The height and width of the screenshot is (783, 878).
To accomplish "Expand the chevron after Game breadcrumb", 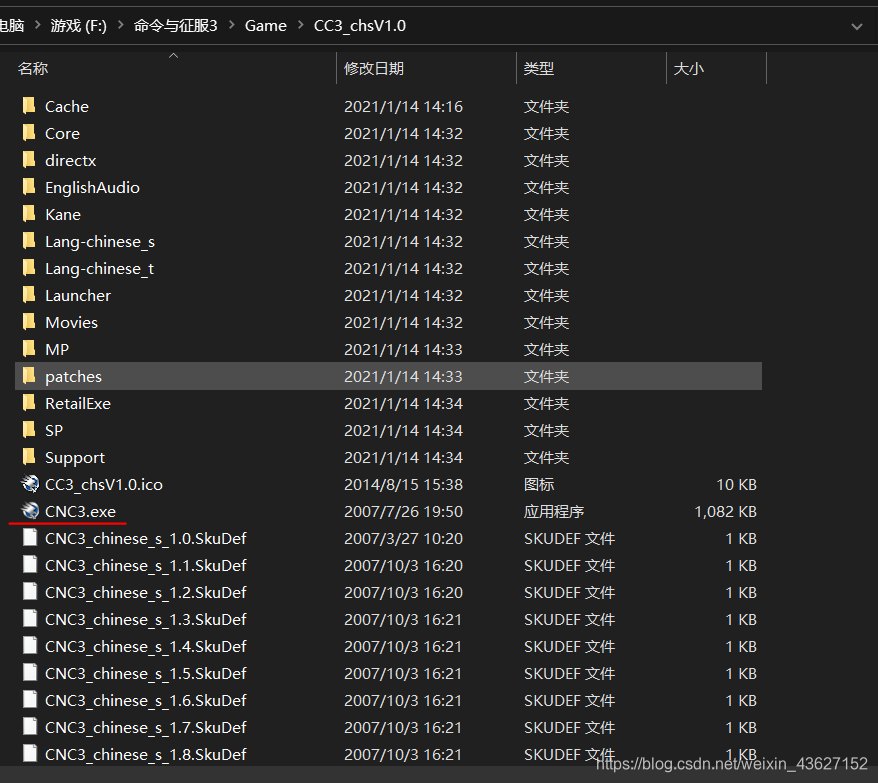I will click(x=300, y=25).
